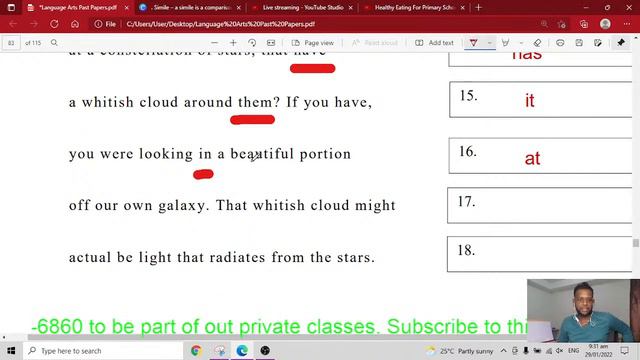The image size is (640, 360).
Task: Expand the Highlight color dropdown
Action: click(521, 42)
